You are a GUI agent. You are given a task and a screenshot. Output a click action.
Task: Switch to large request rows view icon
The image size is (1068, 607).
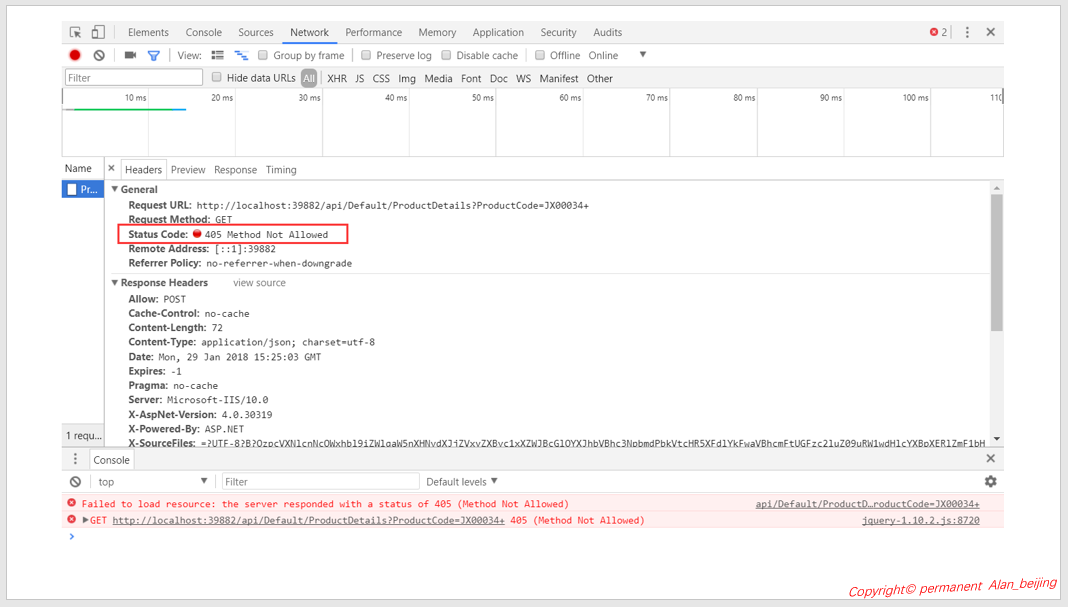click(x=218, y=55)
